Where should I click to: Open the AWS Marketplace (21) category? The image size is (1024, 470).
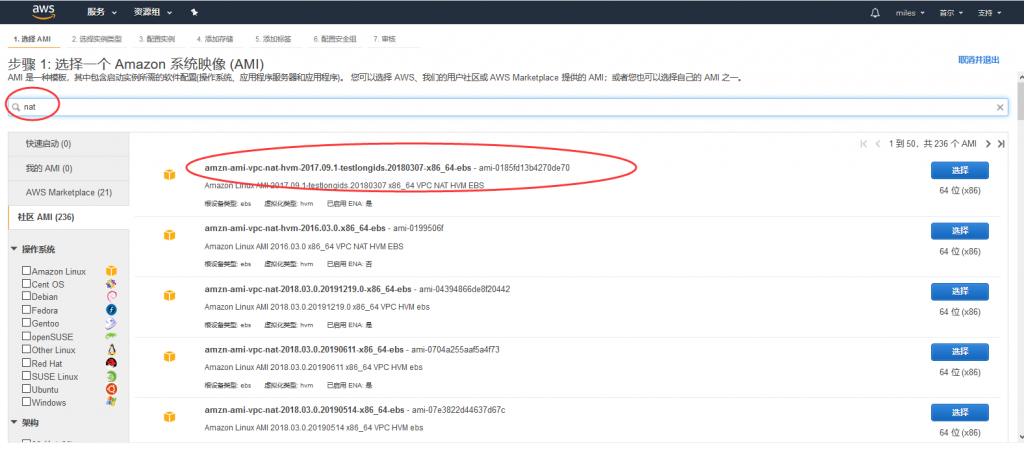69,193
